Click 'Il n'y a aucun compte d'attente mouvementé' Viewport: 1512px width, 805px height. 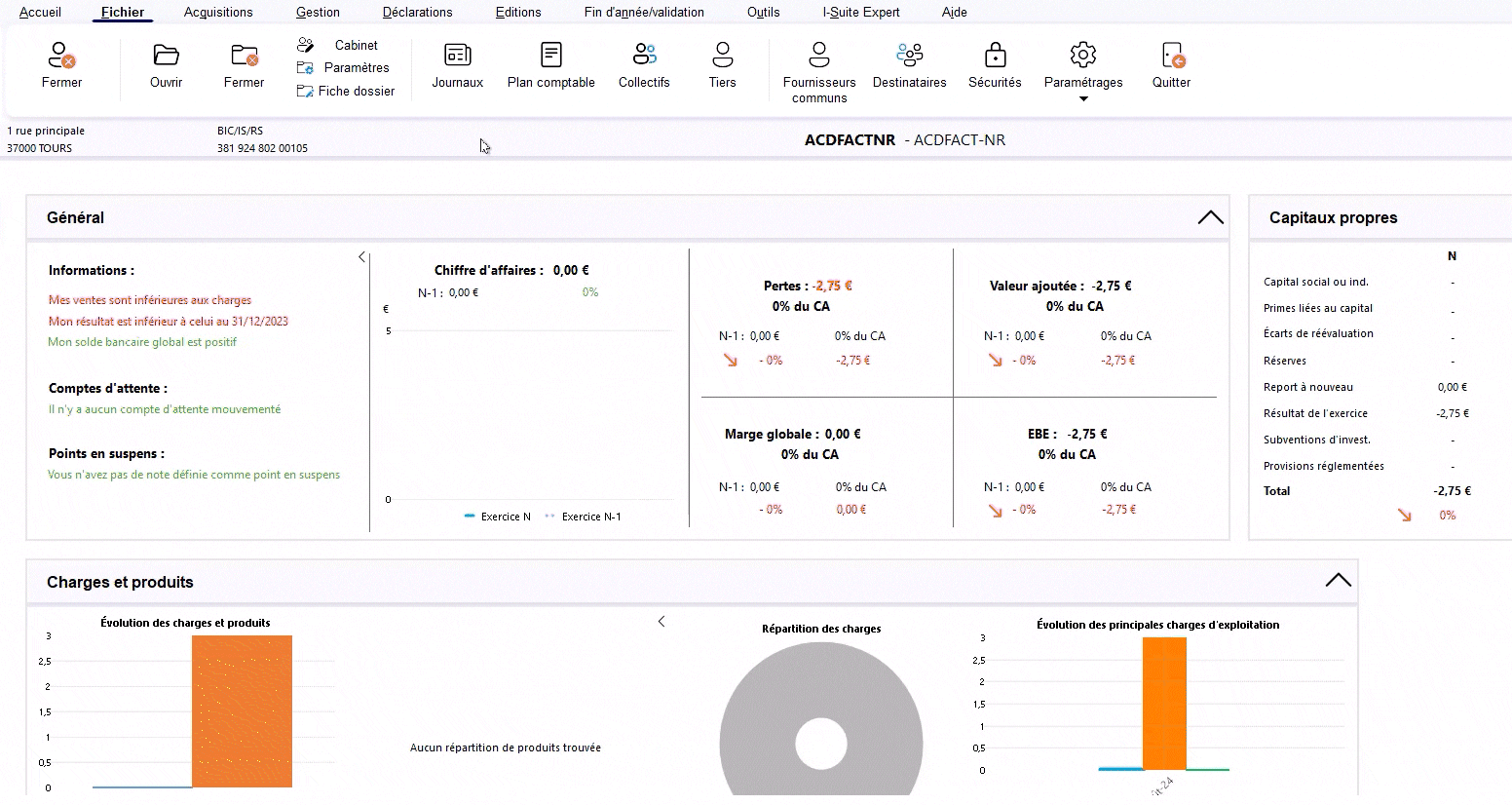(x=165, y=409)
